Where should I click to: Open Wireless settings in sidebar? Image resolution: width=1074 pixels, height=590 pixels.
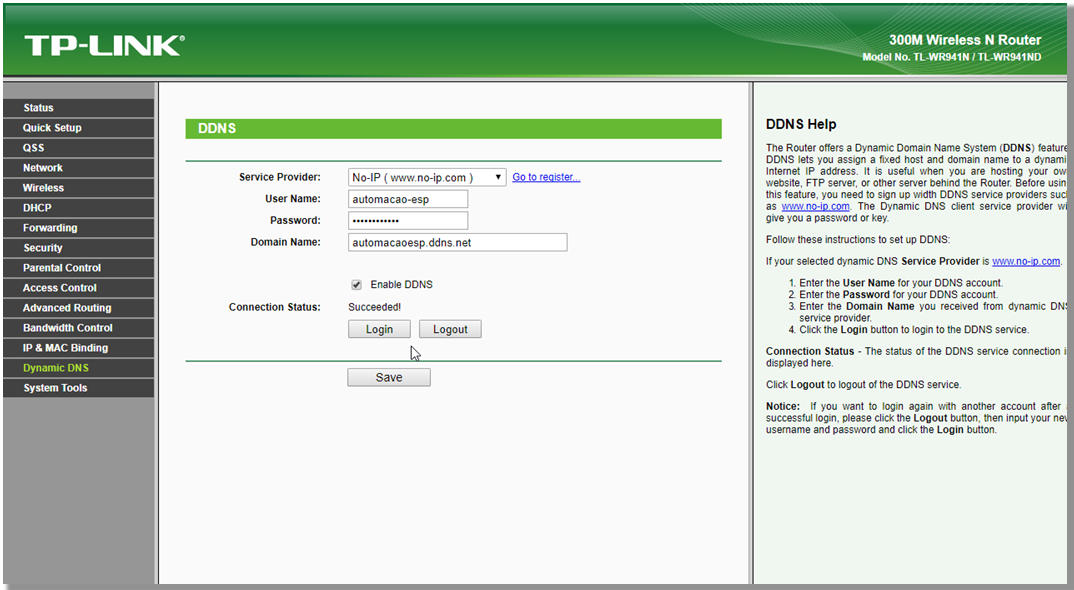click(78, 188)
